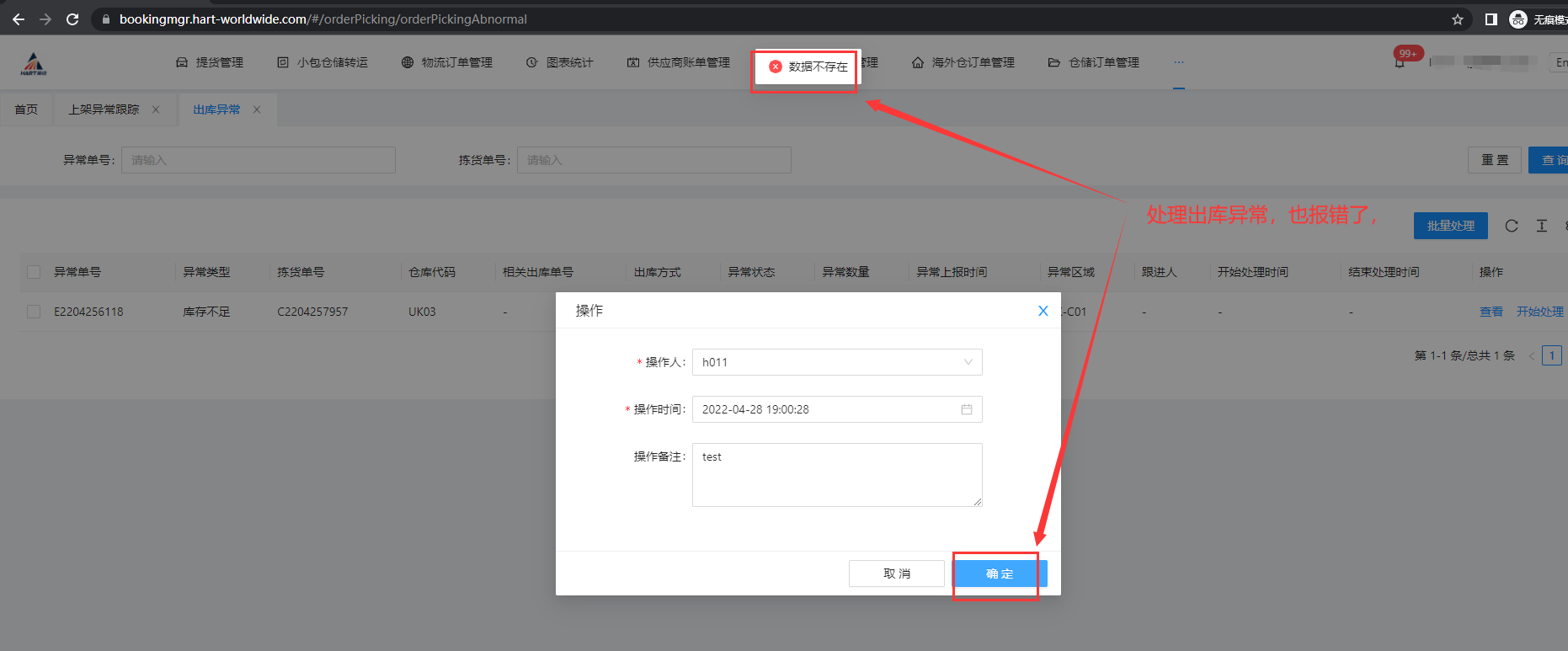Bookmark this page with the star icon
This screenshot has height=651, width=1568.
coord(1458,19)
